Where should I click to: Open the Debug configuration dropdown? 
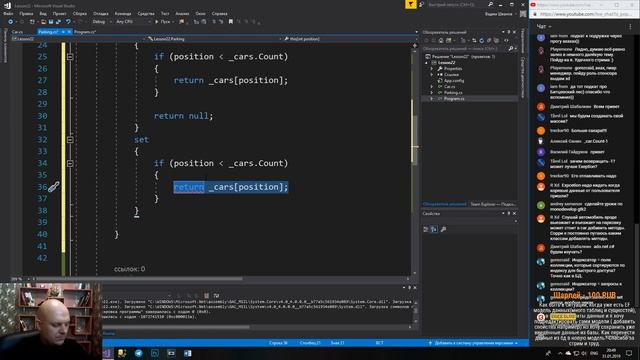tap(101, 22)
